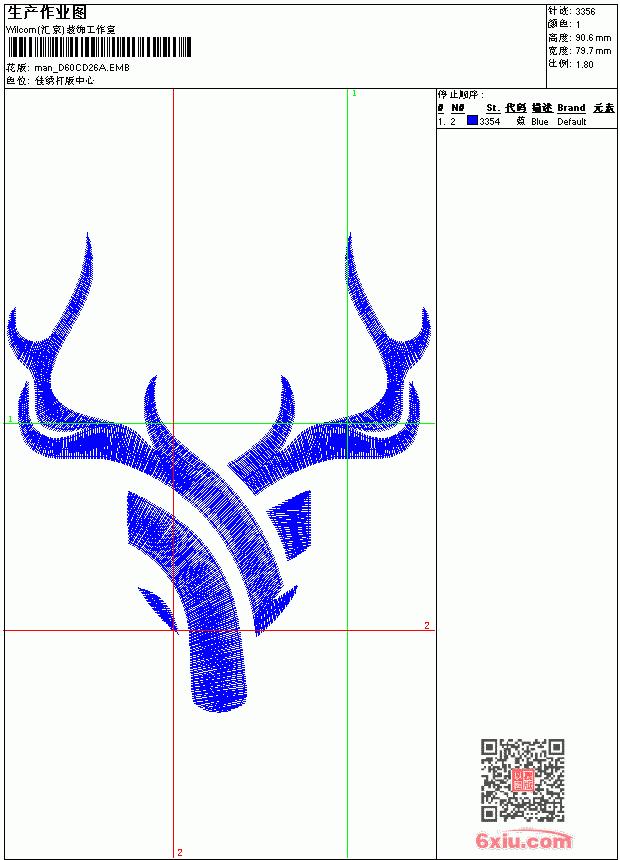Click the scale value 1.80

click(584, 64)
